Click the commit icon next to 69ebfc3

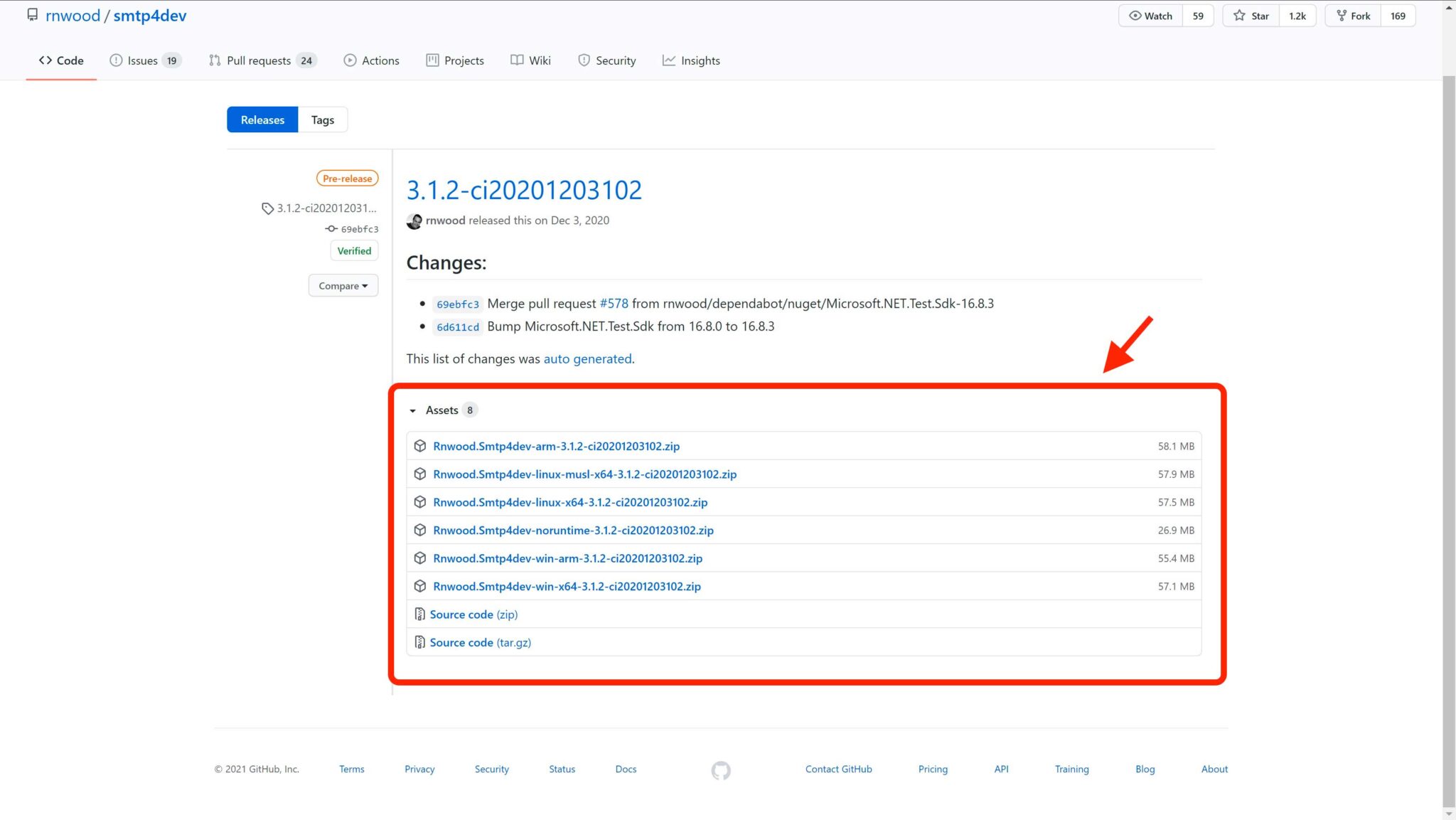(x=331, y=228)
